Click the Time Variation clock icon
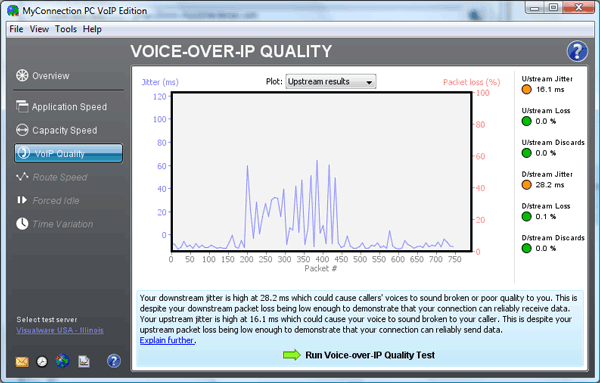 pyautogui.click(x=22, y=224)
